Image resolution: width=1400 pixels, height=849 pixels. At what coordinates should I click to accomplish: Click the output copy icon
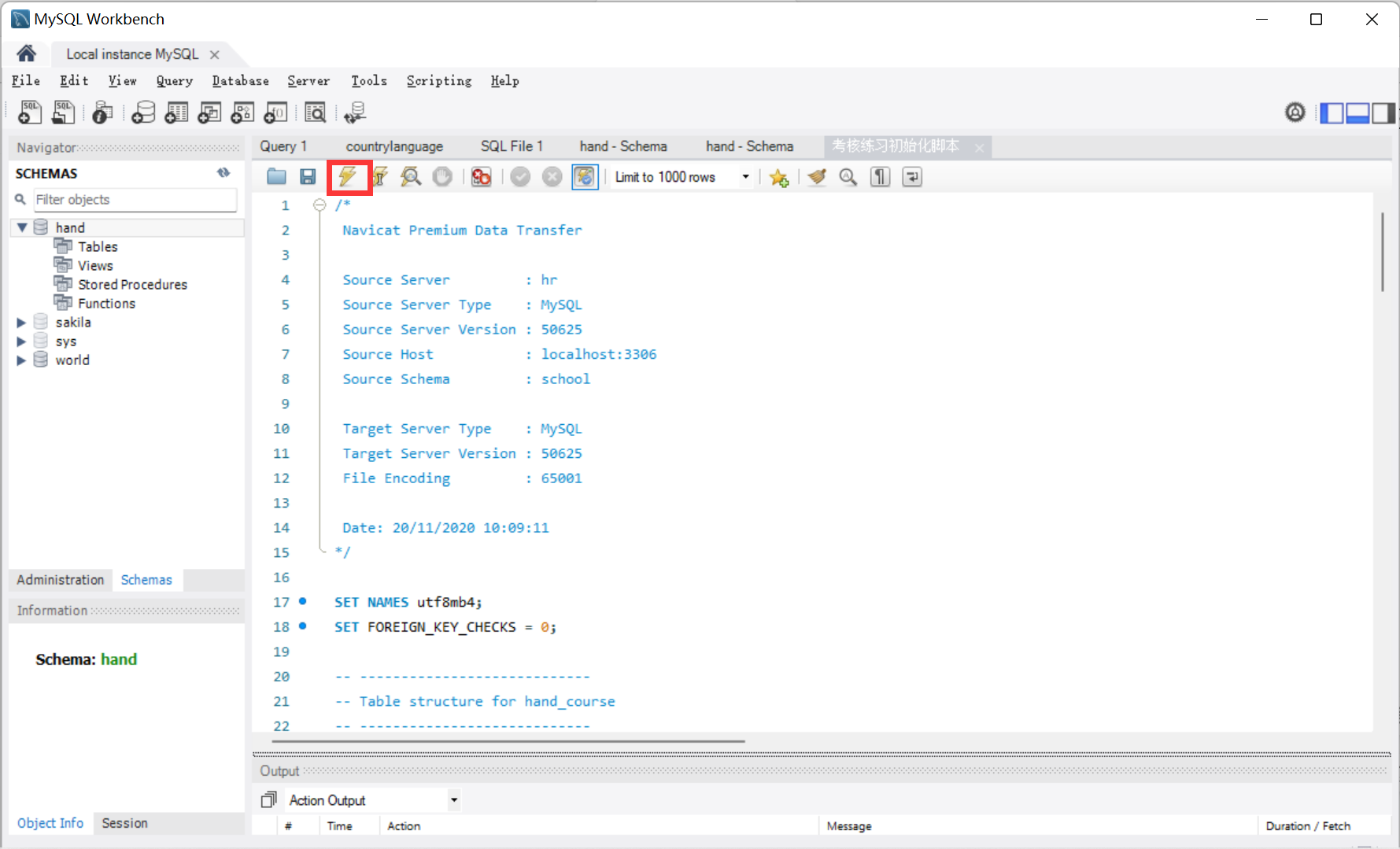click(268, 800)
